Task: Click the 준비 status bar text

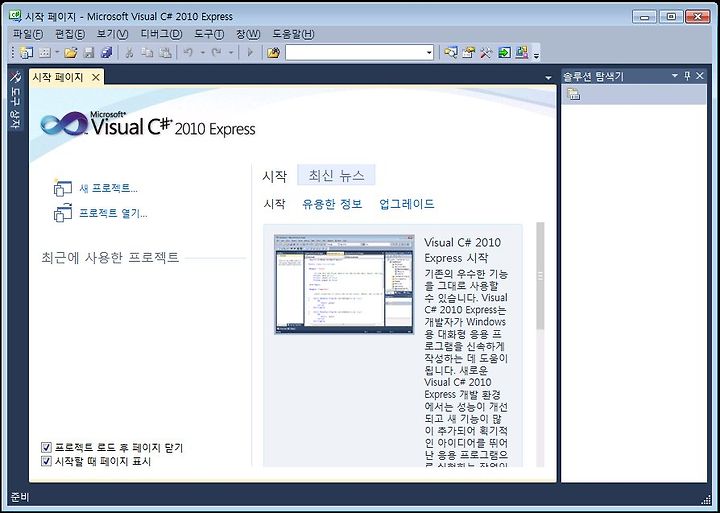Action: tap(20, 497)
